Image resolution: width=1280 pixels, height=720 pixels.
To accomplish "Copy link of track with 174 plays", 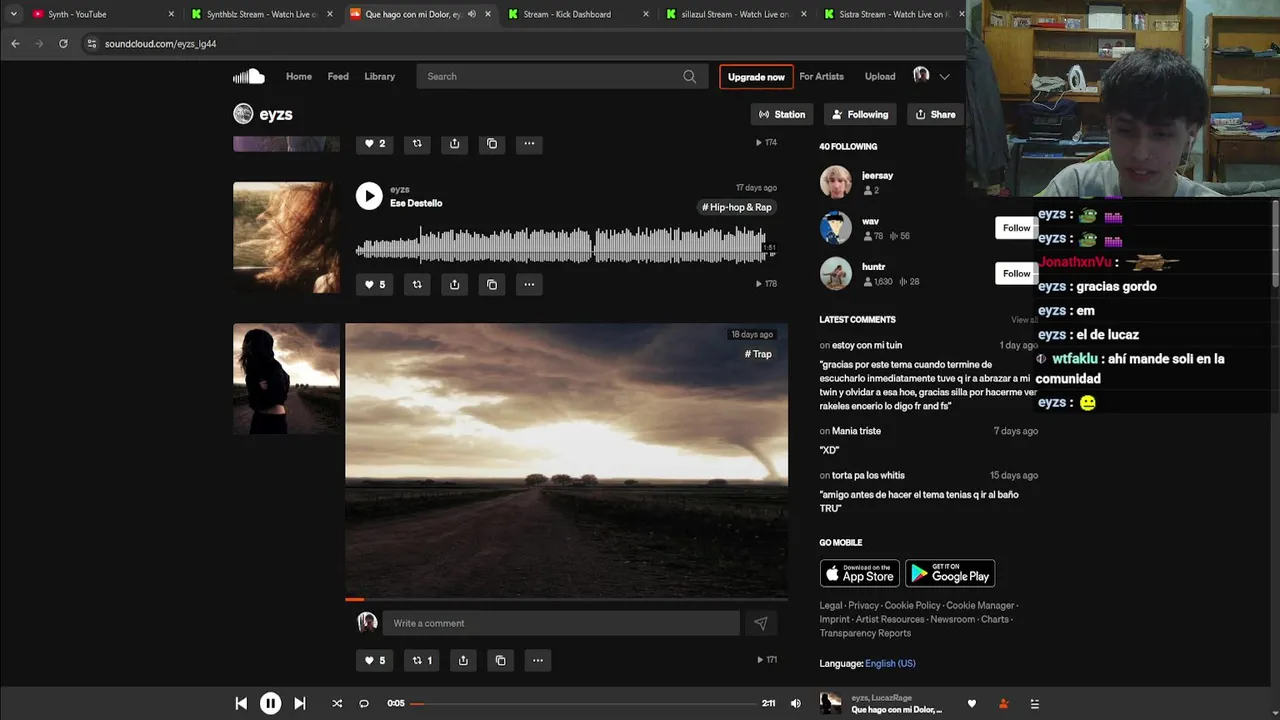I will [491, 143].
